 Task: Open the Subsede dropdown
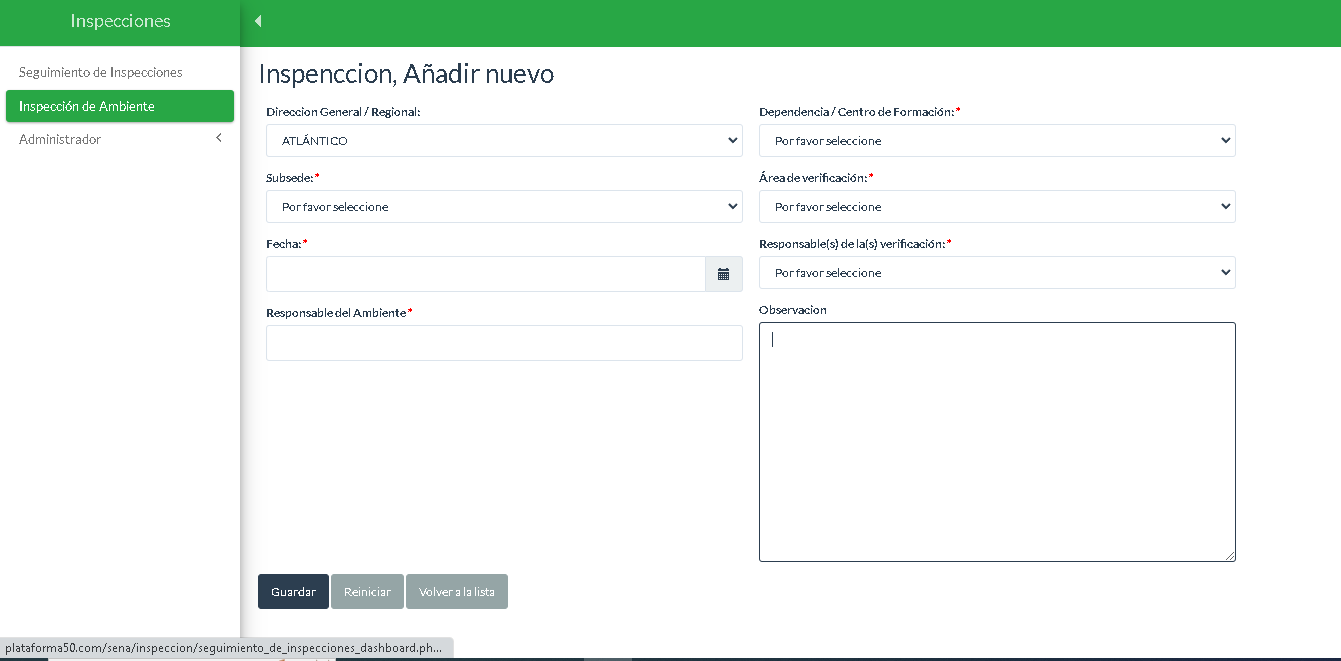[504, 207]
